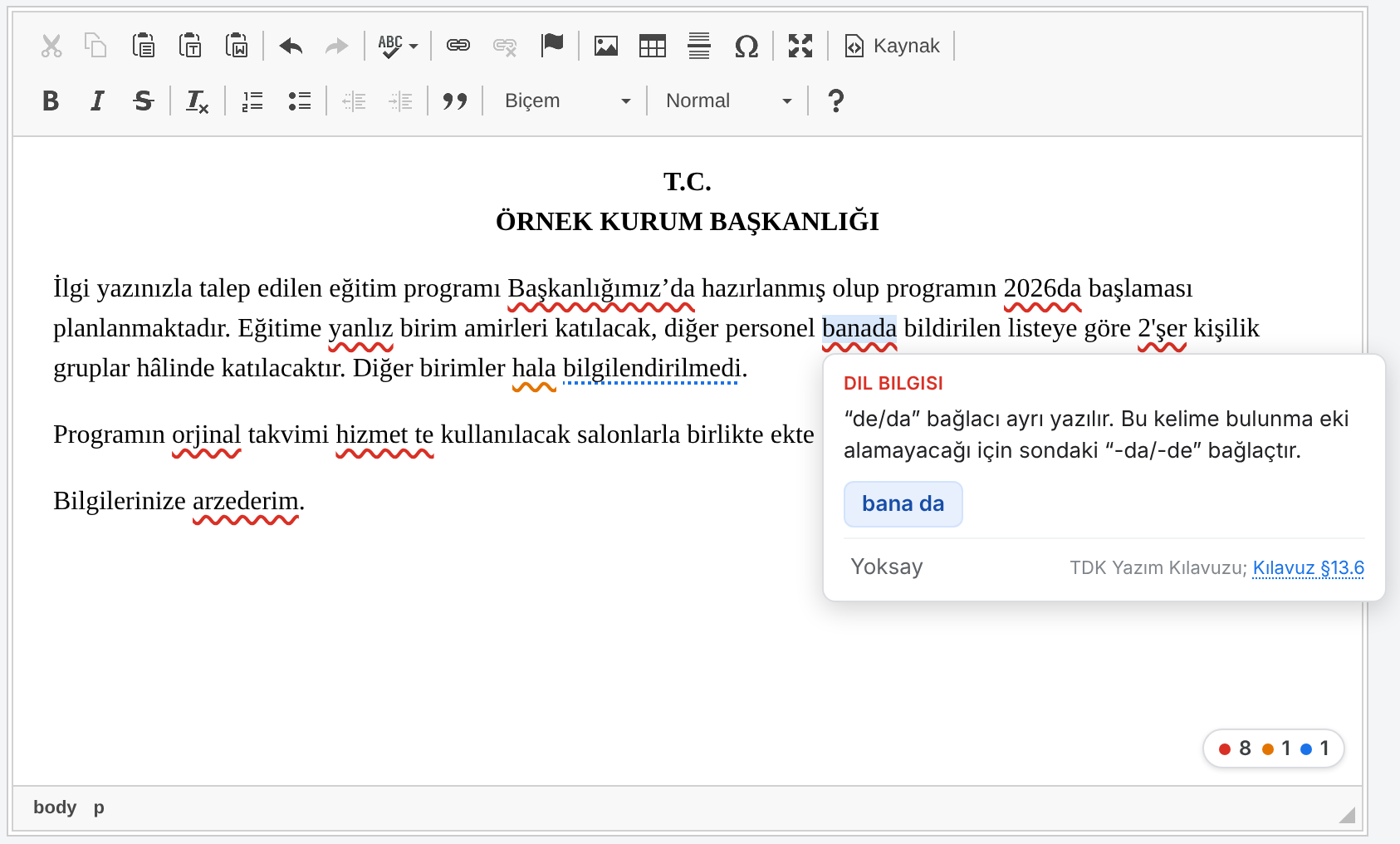Open the question mark help icon
Screen dimensions: 1400x844
[x=836, y=101]
